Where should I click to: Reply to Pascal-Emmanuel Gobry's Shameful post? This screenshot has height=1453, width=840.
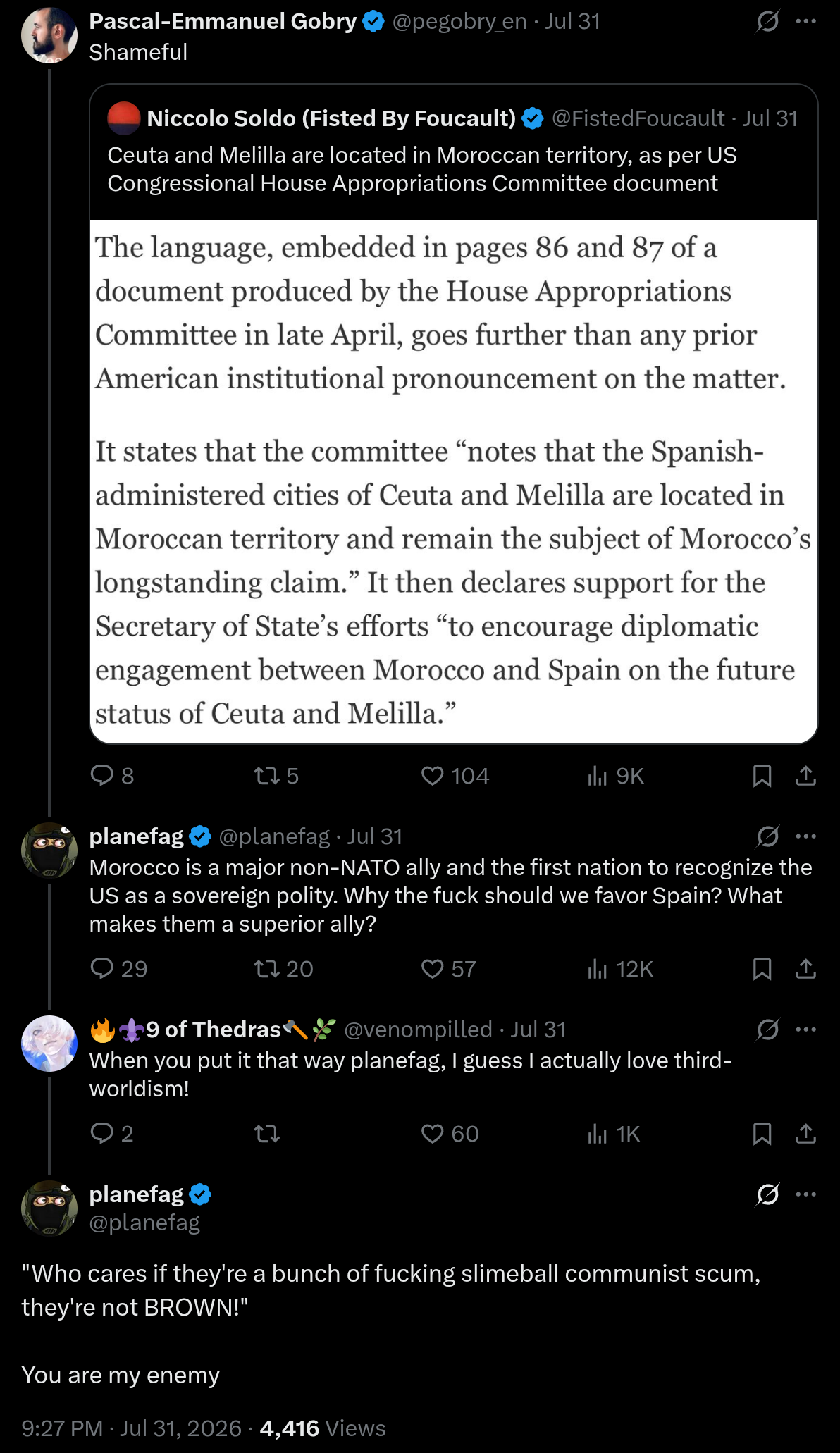[111, 776]
